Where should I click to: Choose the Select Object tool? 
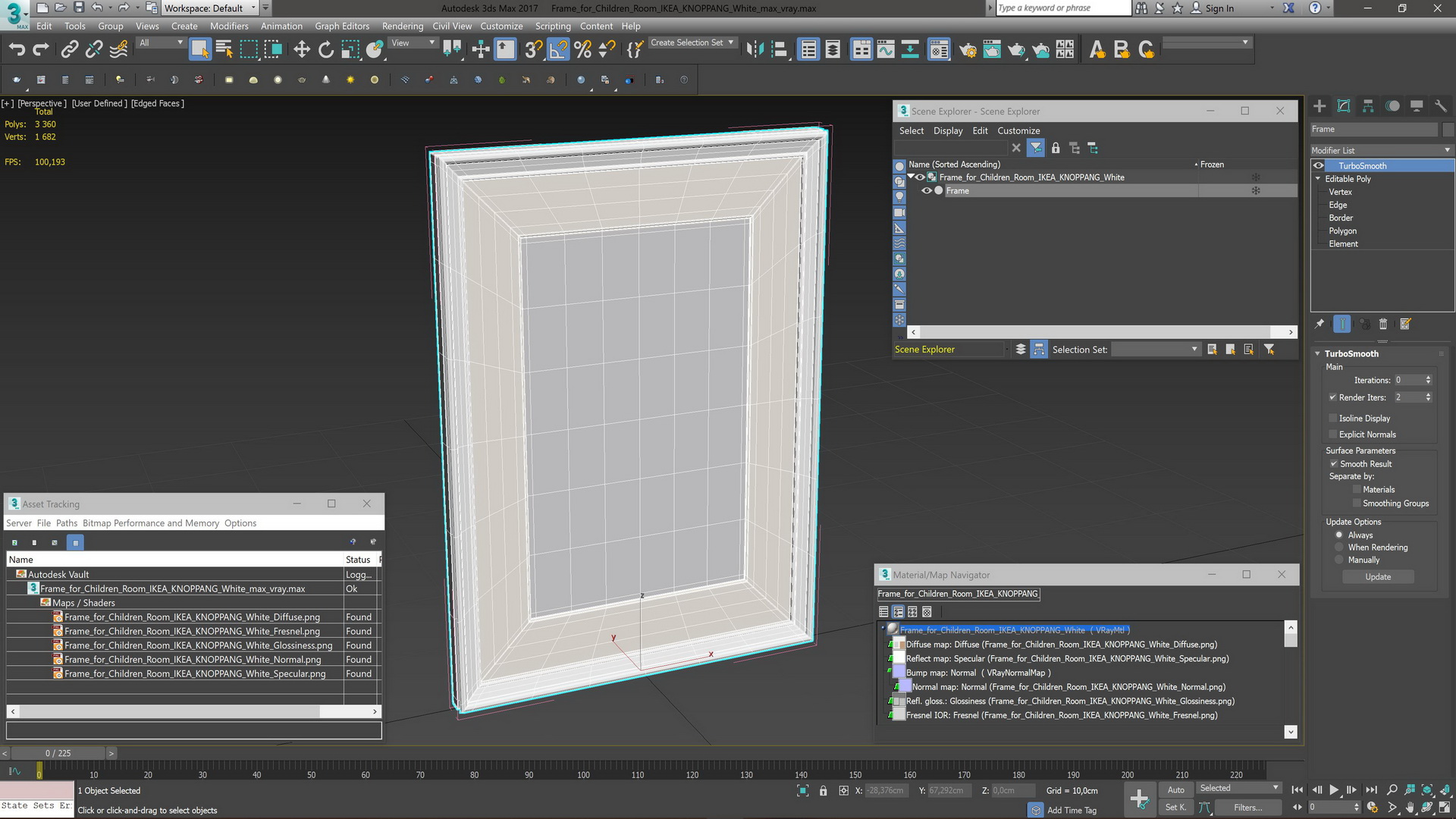[199, 50]
